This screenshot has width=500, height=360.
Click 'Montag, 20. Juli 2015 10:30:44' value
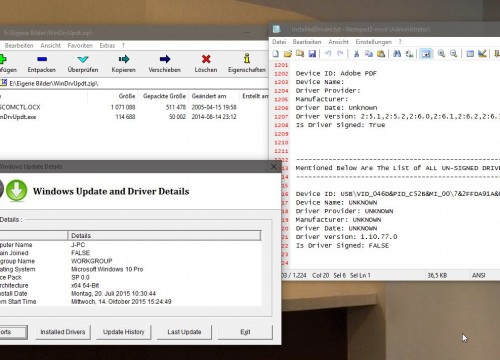(113, 294)
